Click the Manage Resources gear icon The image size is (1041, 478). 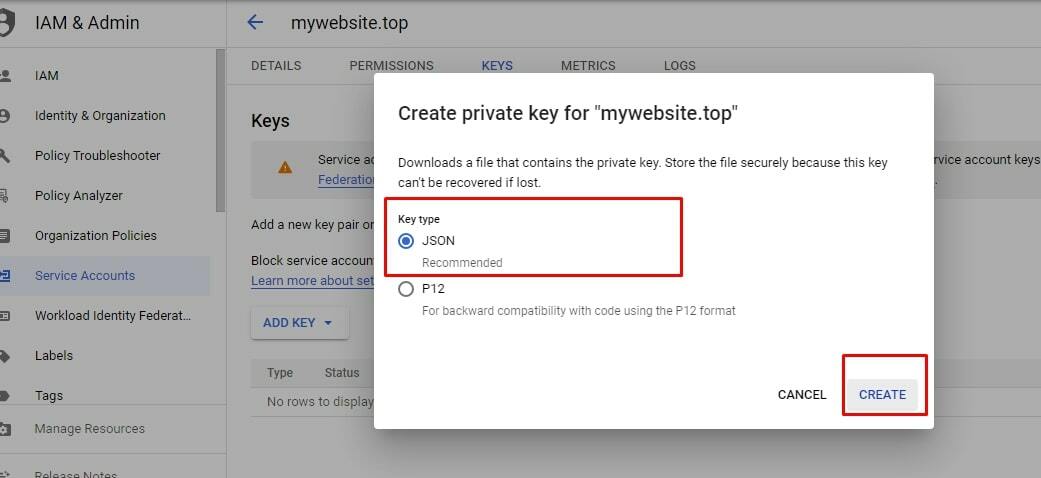(5, 429)
